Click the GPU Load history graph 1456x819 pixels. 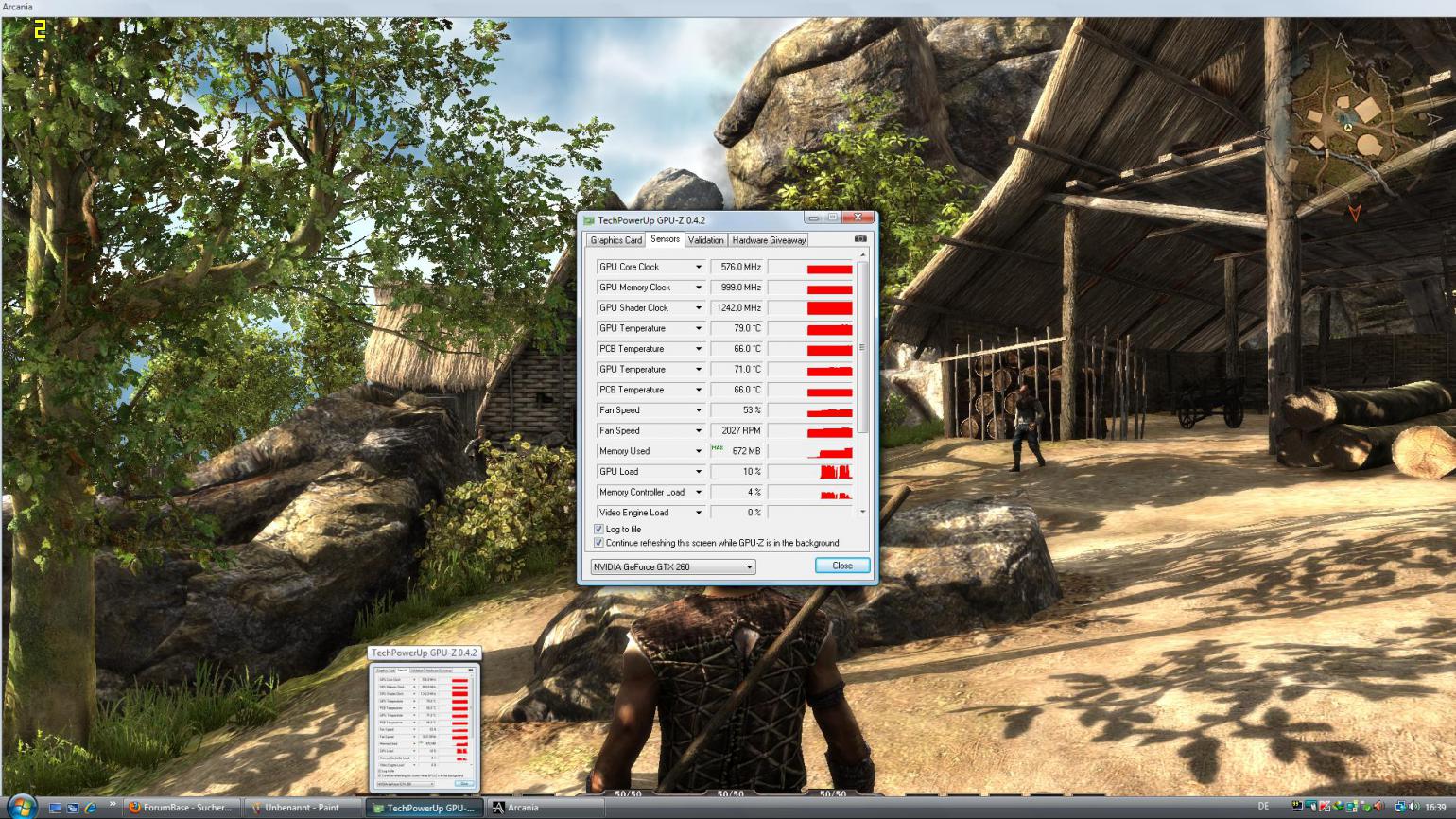click(x=810, y=472)
